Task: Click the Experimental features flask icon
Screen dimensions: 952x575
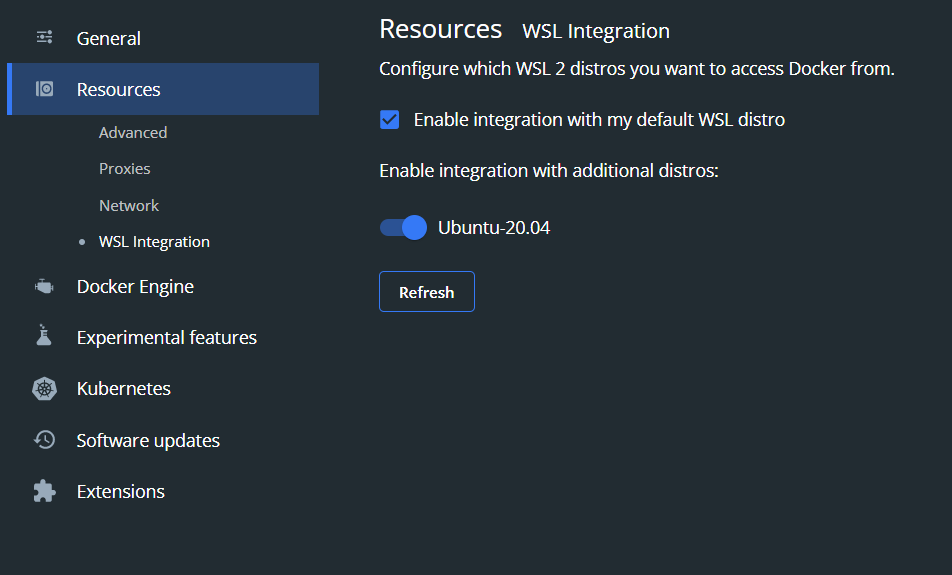Action: coord(44,335)
